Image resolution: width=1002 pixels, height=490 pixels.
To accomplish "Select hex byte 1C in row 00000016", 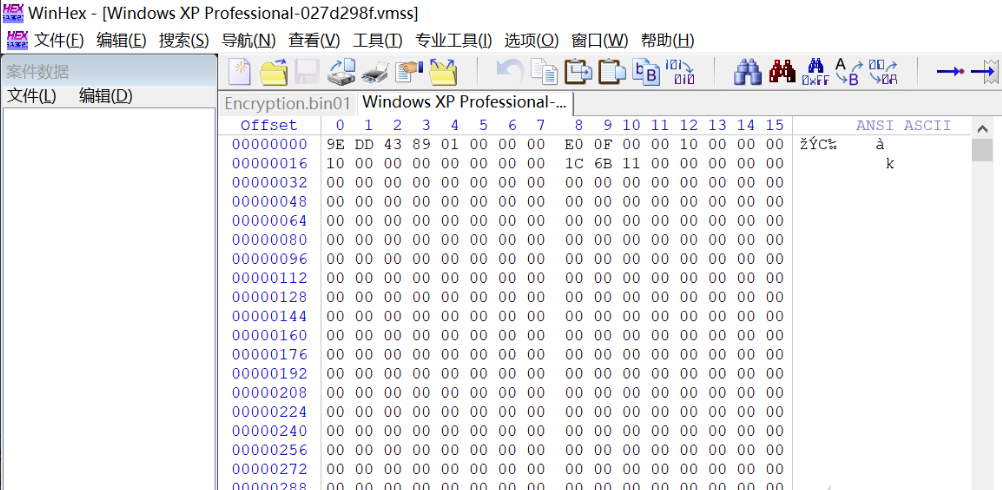I will 574,164.
